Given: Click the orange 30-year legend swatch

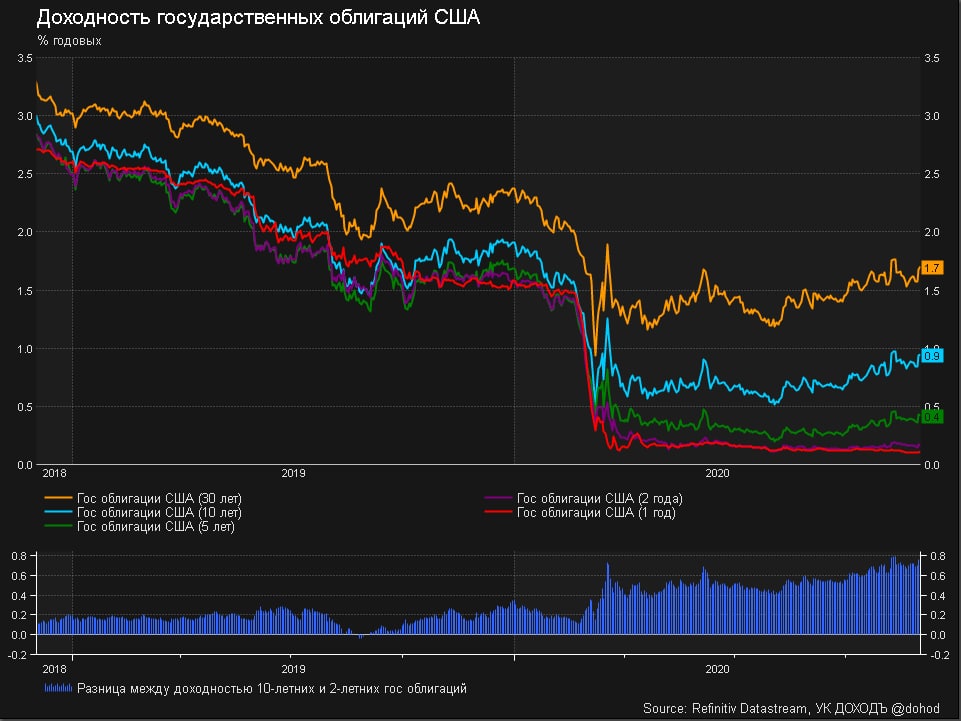Looking at the screenshot, I should (58, 498).
